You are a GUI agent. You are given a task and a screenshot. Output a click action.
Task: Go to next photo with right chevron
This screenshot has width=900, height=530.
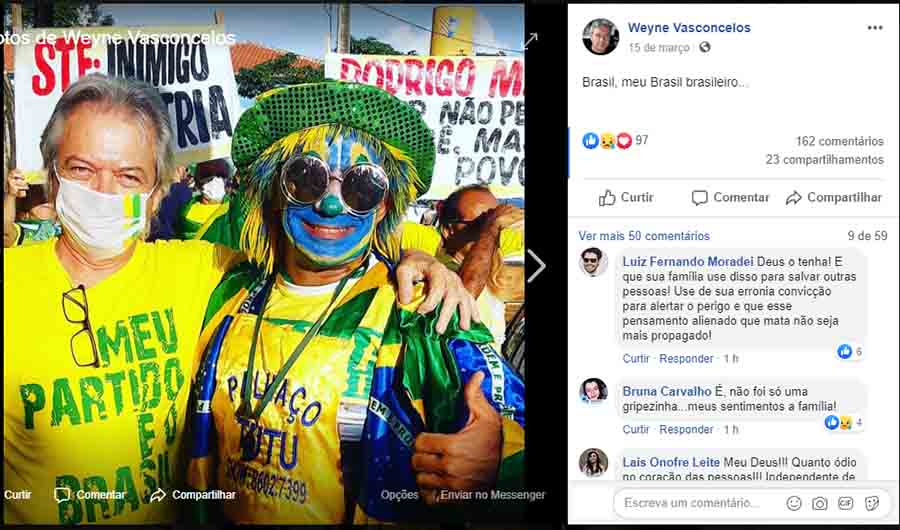[x=536, y=266]
